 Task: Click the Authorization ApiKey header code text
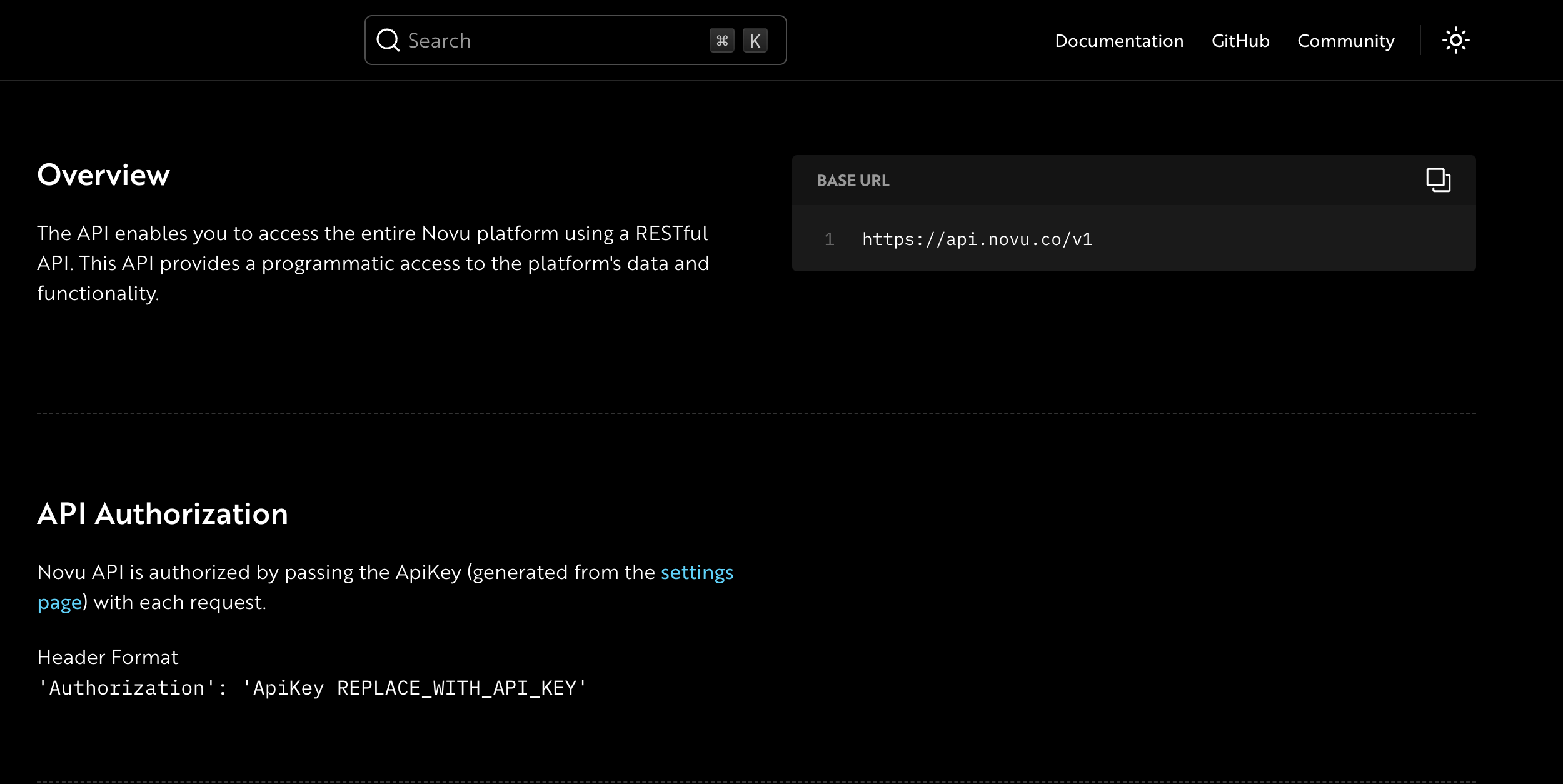tap(311, 688)
